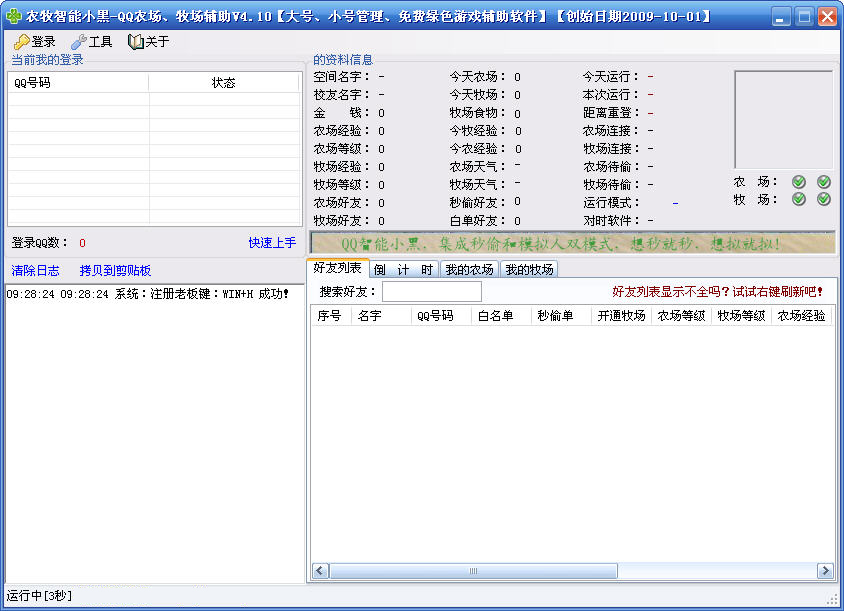Viewport: 844px width, 611px height.
Task: Click the 白单好友 label
Action: 478,221
